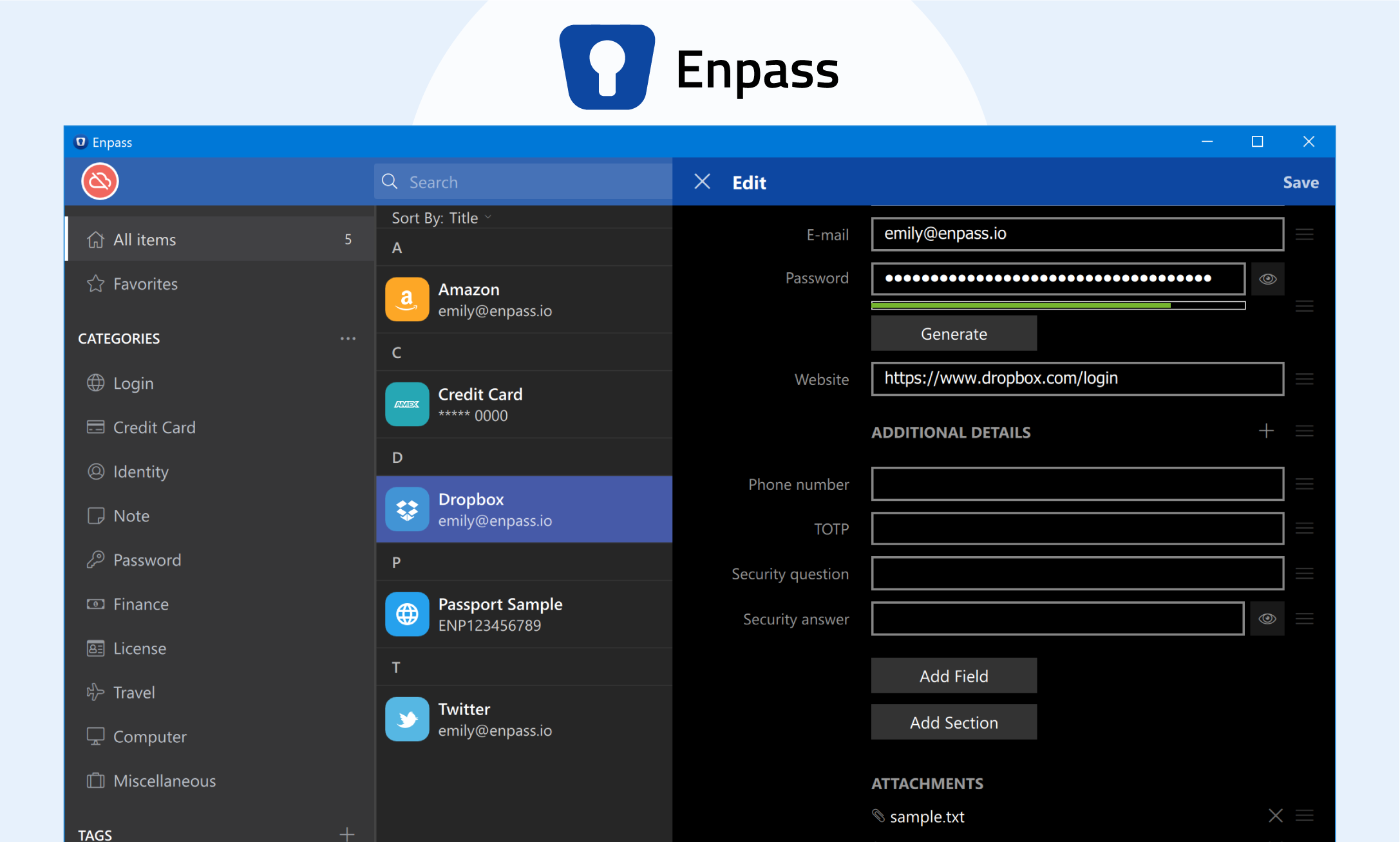1400x842 pixels.
Task: Click the paperclip icon beside sample.txt
Action: pyautogui.click(x=878, y=816)
